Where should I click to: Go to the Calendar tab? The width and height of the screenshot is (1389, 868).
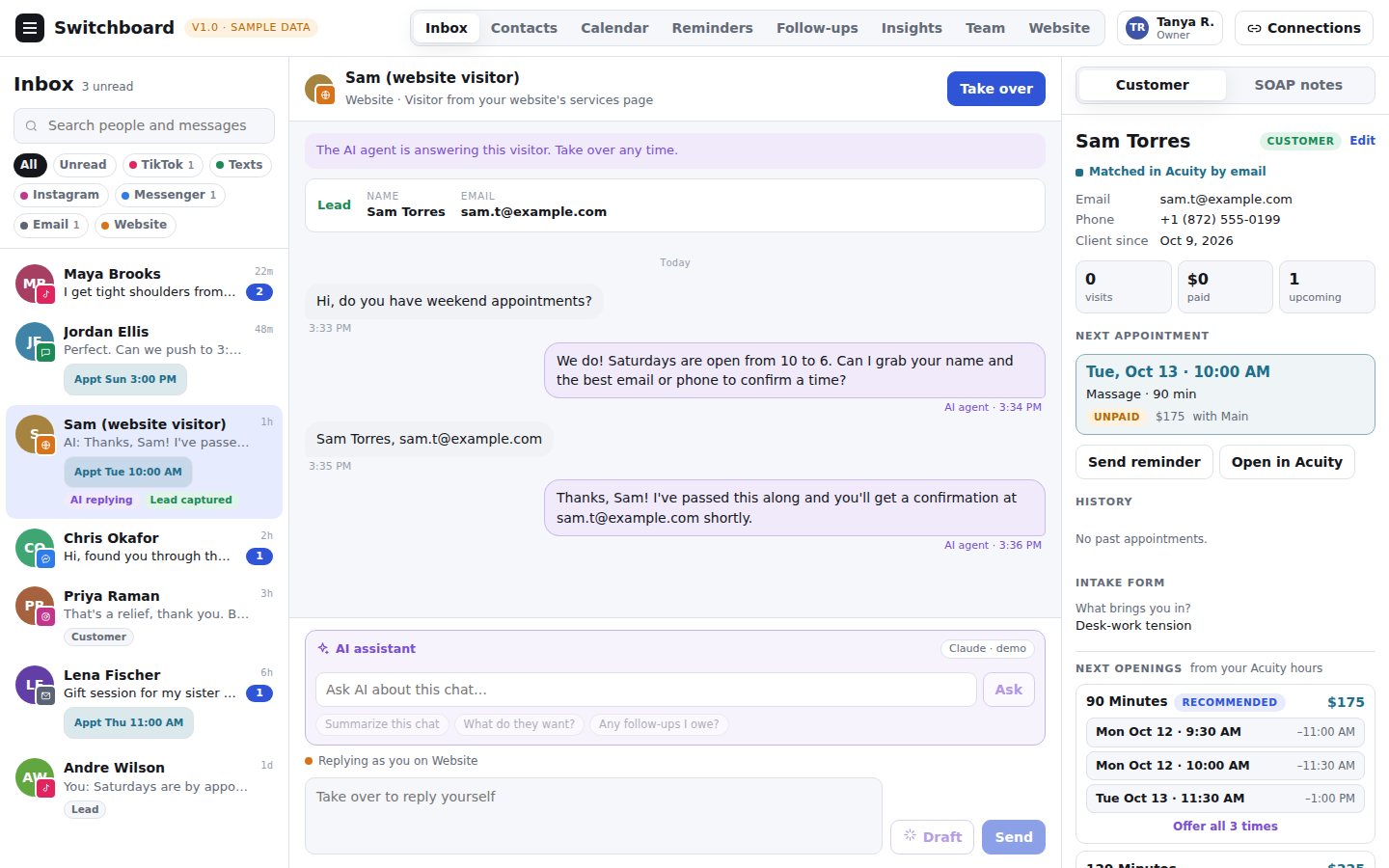(x=614, y=28)
